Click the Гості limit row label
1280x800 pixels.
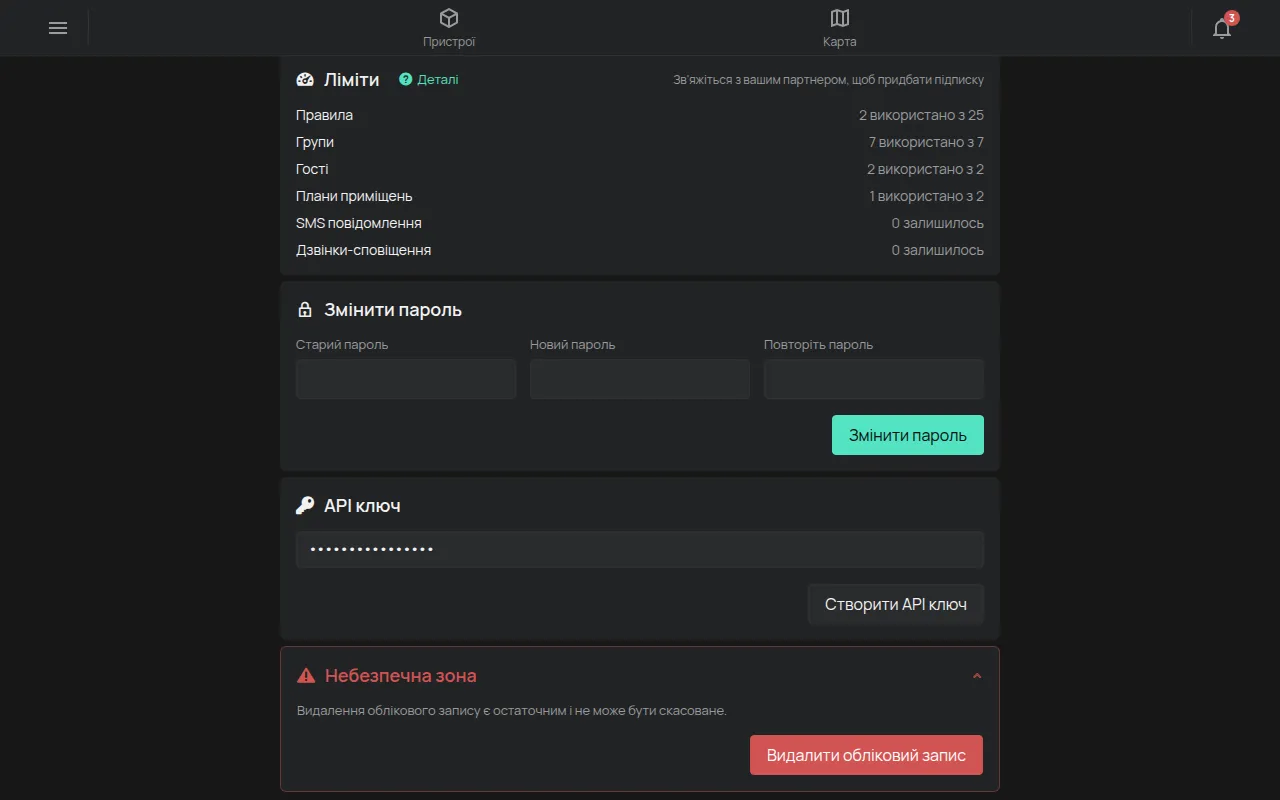[x=312, y=169]
